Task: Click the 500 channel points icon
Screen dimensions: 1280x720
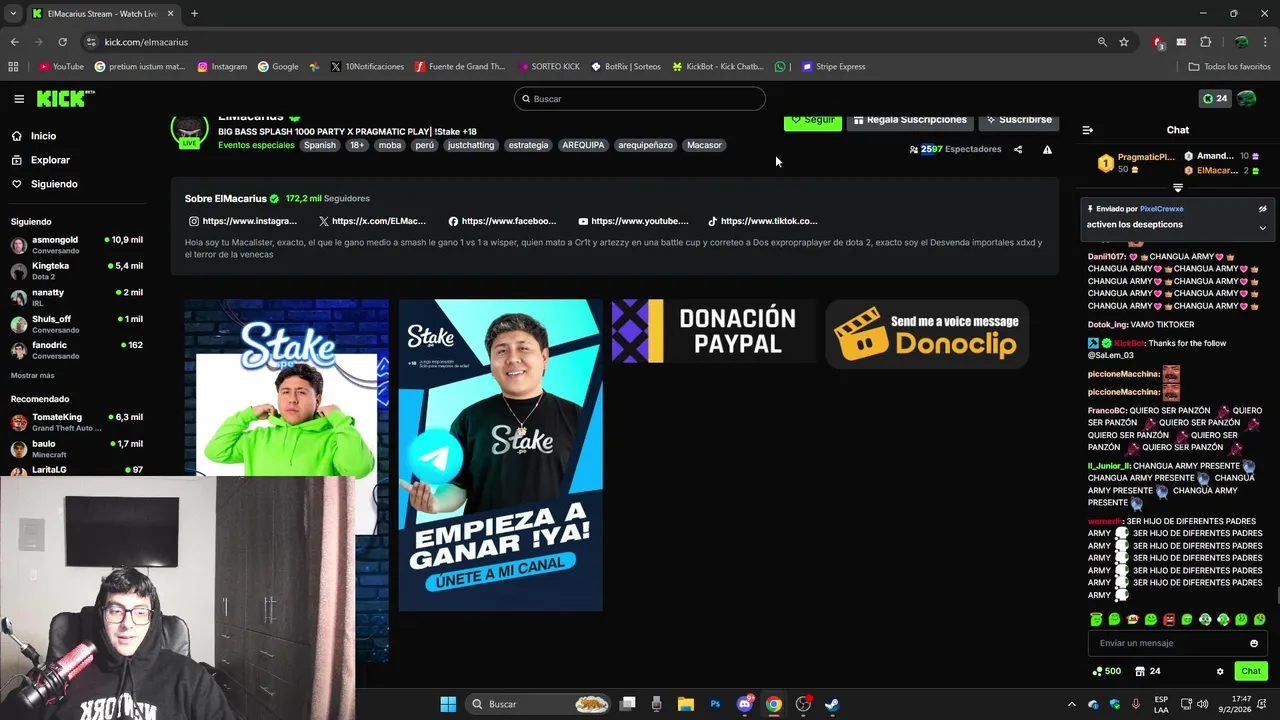Action: [1106, 671]
